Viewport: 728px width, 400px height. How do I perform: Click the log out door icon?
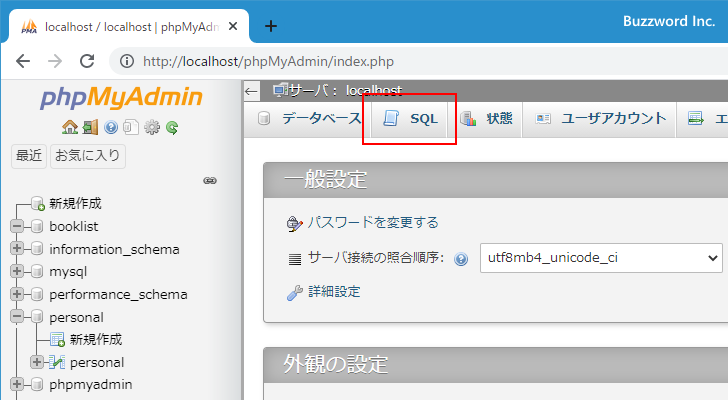point(91,127)
